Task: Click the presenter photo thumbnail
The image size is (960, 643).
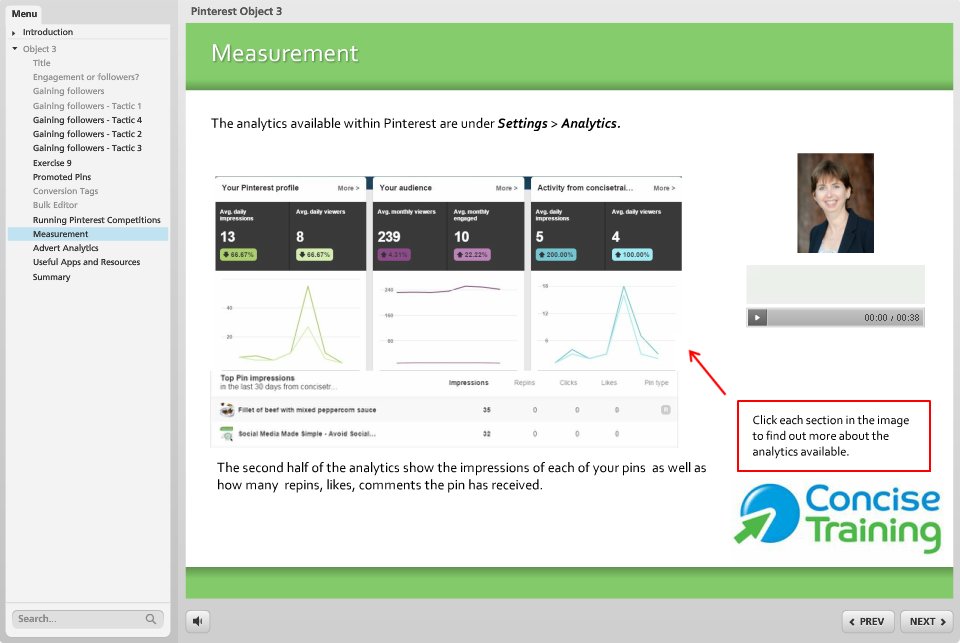Action: coord(835,203)
